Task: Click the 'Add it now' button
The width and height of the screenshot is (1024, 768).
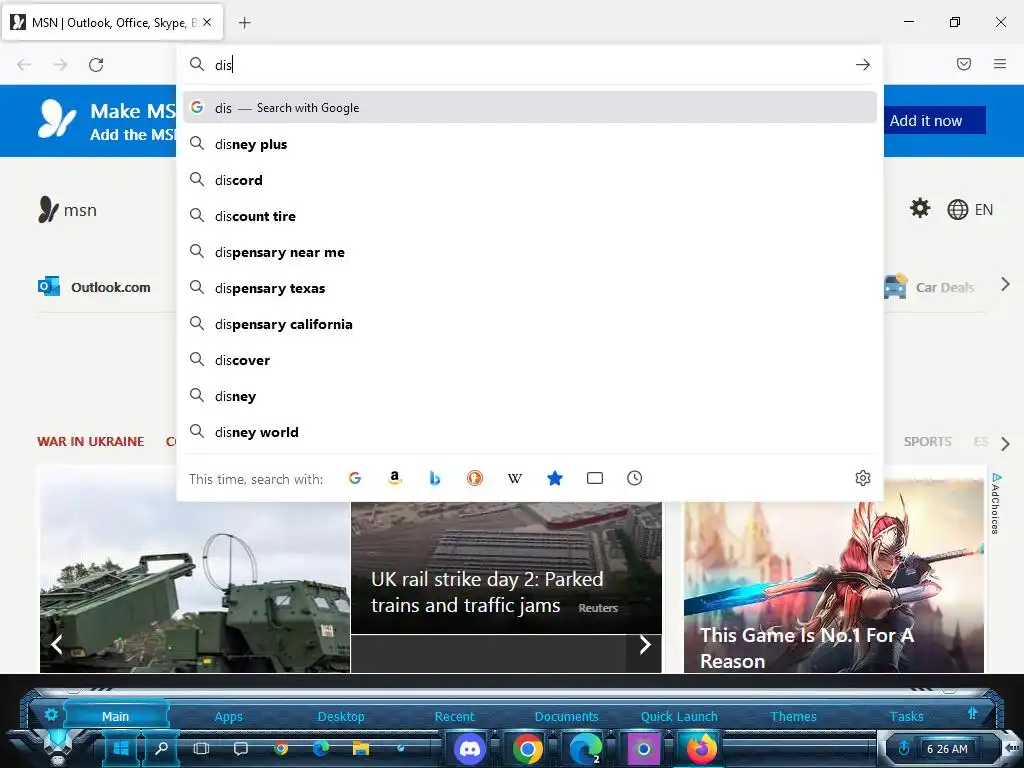Action: [934, 120]
